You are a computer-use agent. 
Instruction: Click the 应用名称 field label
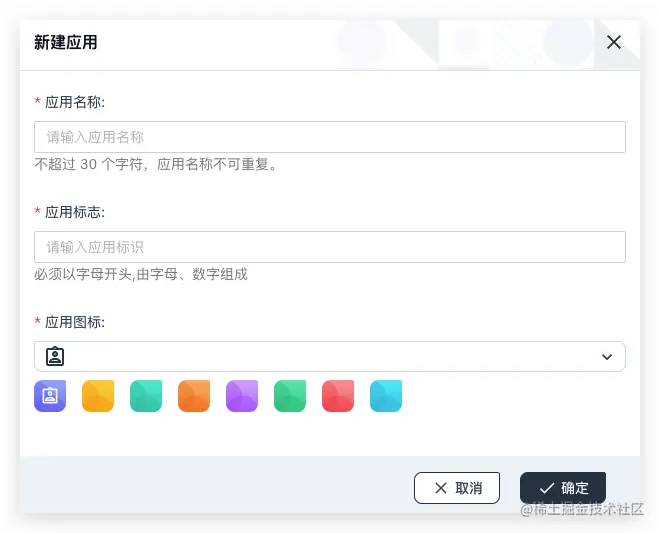point(75,102)
